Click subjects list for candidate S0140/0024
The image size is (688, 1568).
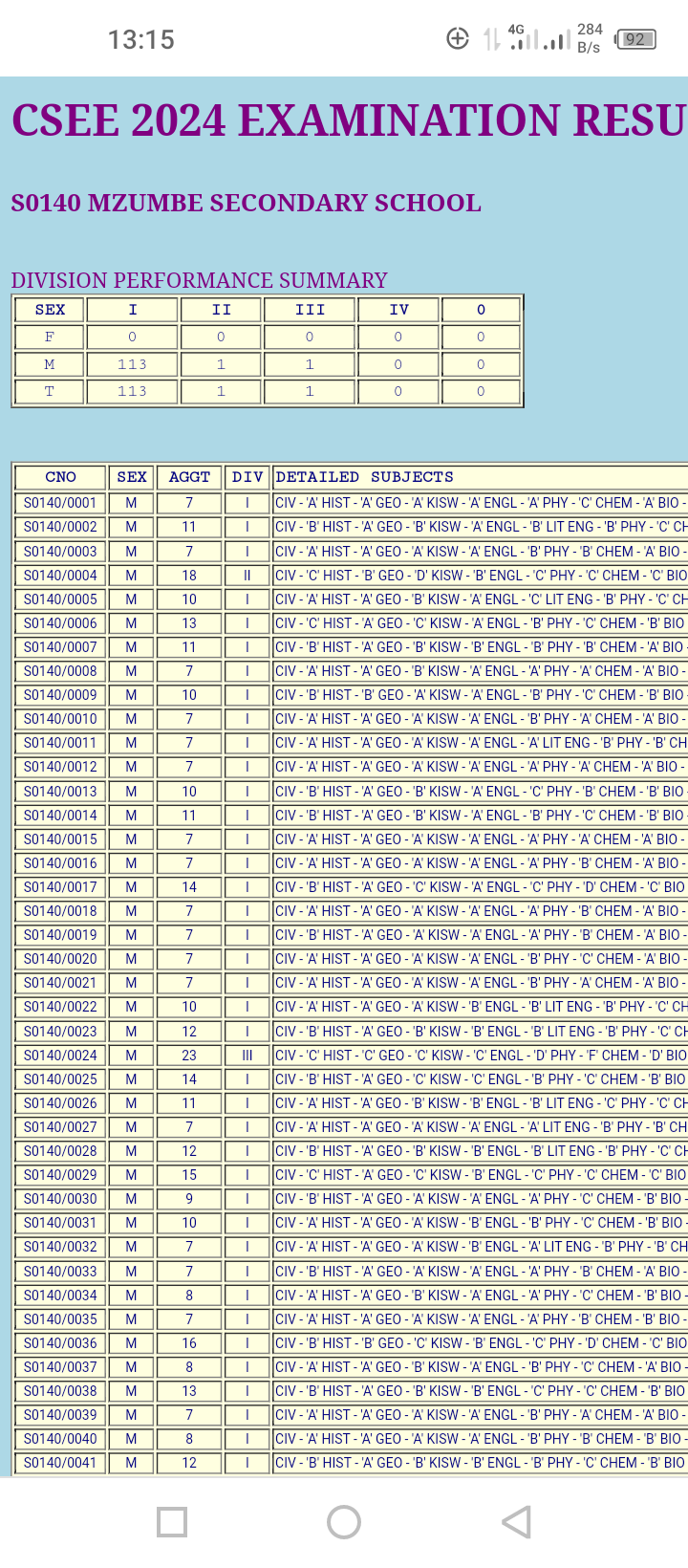(480, 1056)
